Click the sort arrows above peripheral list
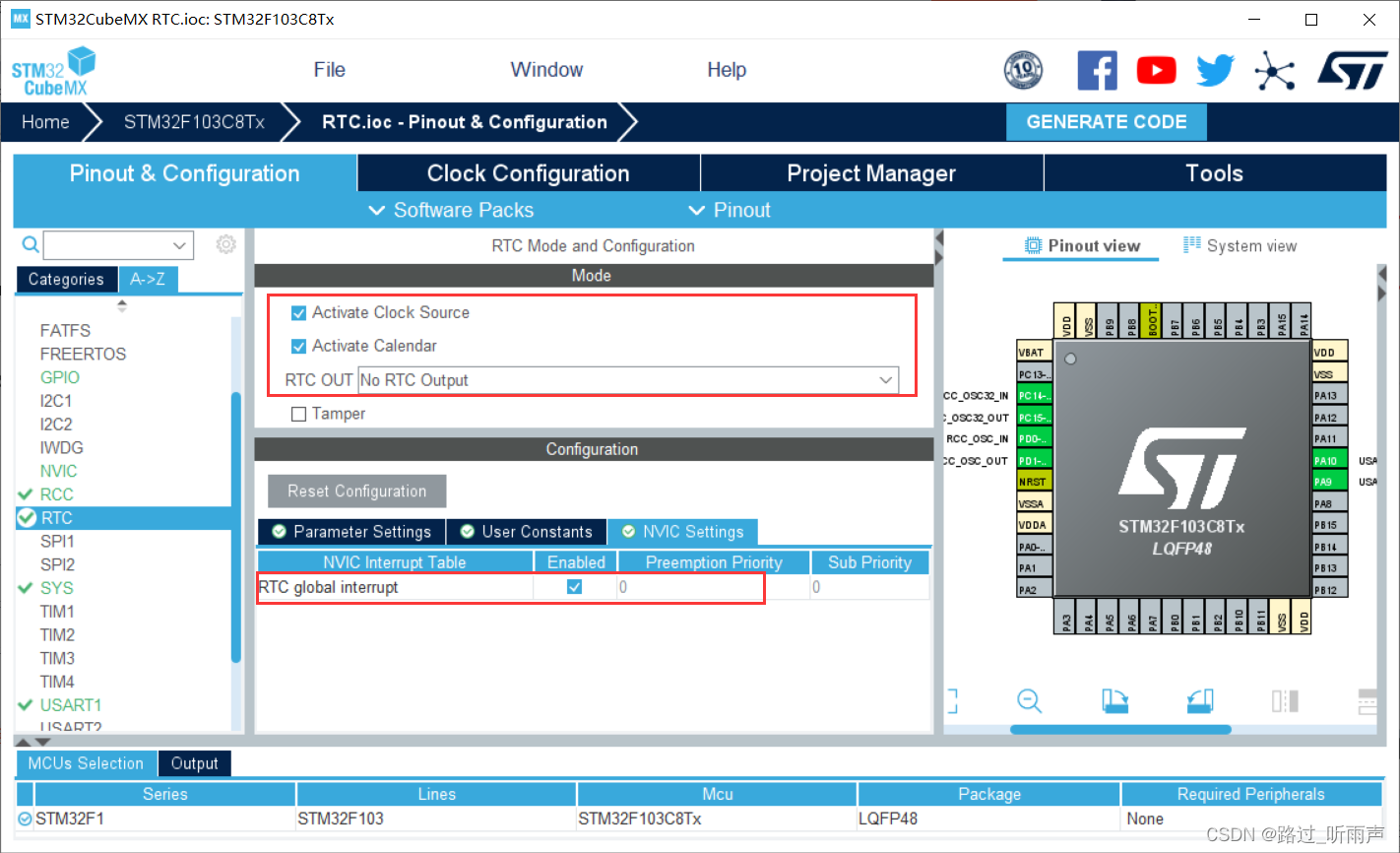Viewport: 1400px width, 853px height. [122, 306]
